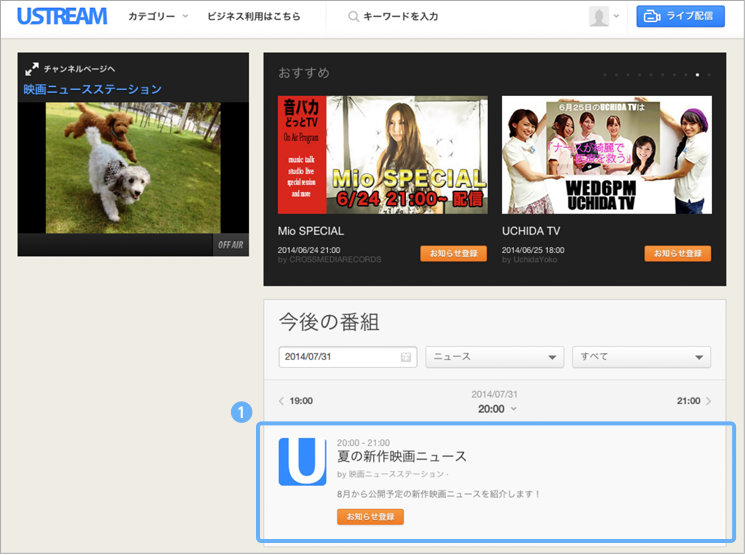Open Mio SPECIAL thumbnail
The width and height of the screenshot is (745, 555).
[382, 155]
